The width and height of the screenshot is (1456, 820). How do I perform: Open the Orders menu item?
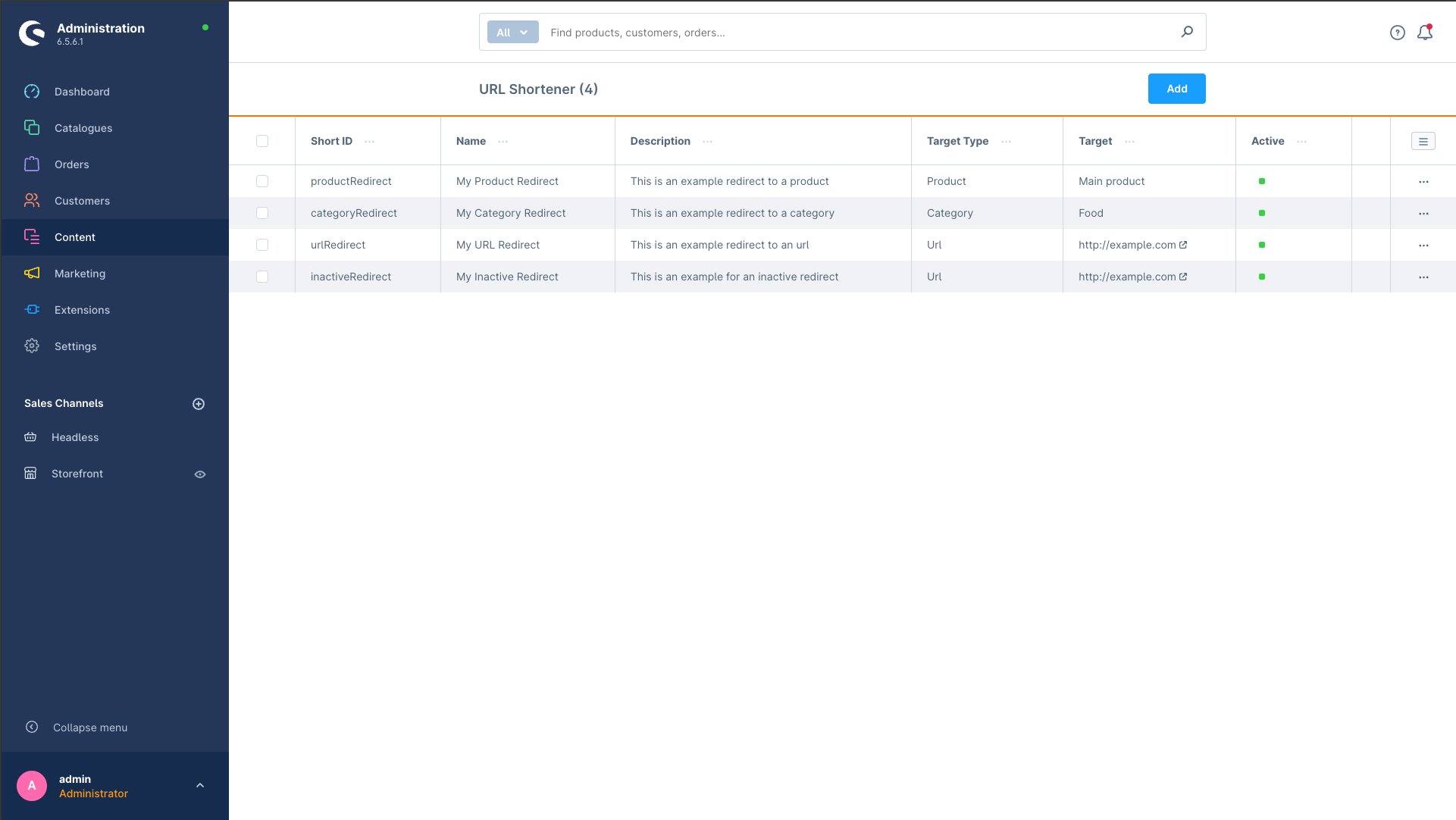click(115, 164)
